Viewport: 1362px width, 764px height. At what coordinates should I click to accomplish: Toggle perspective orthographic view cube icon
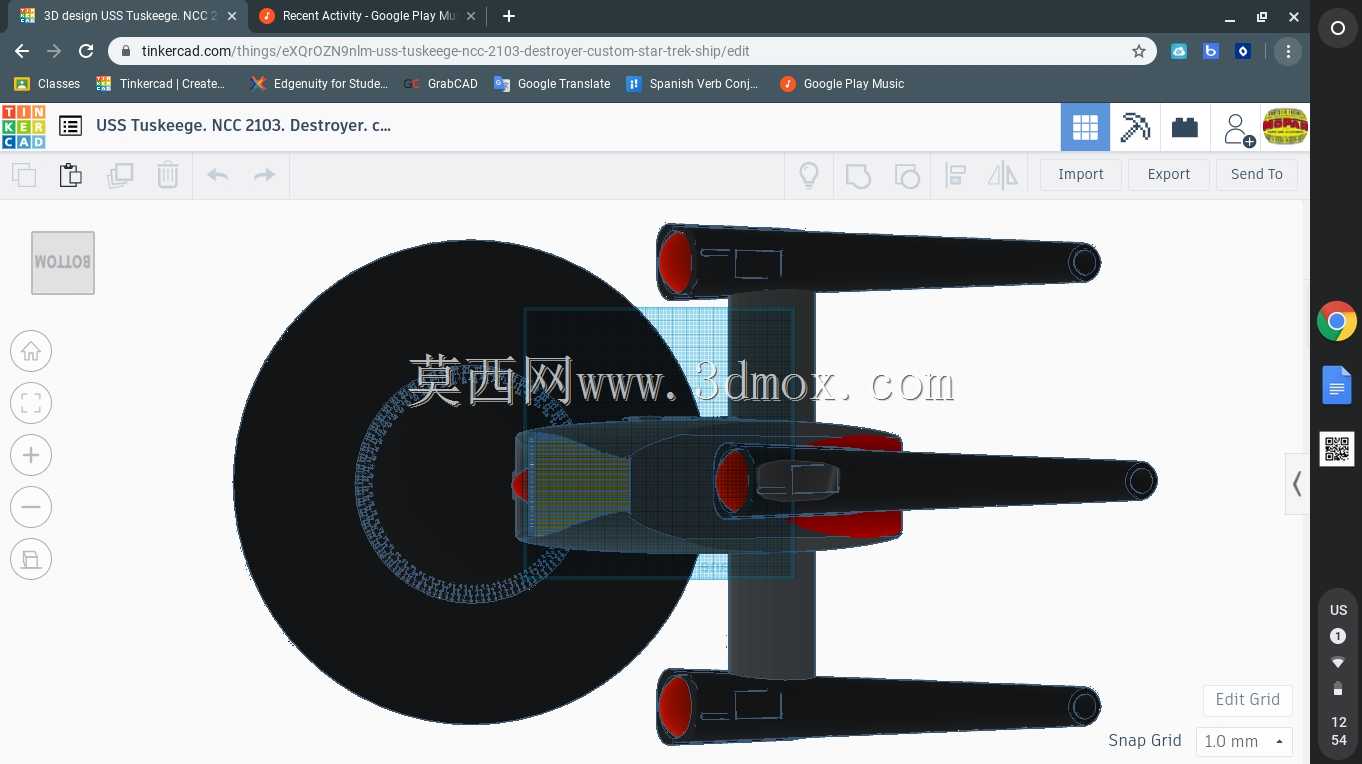point(31,559)
